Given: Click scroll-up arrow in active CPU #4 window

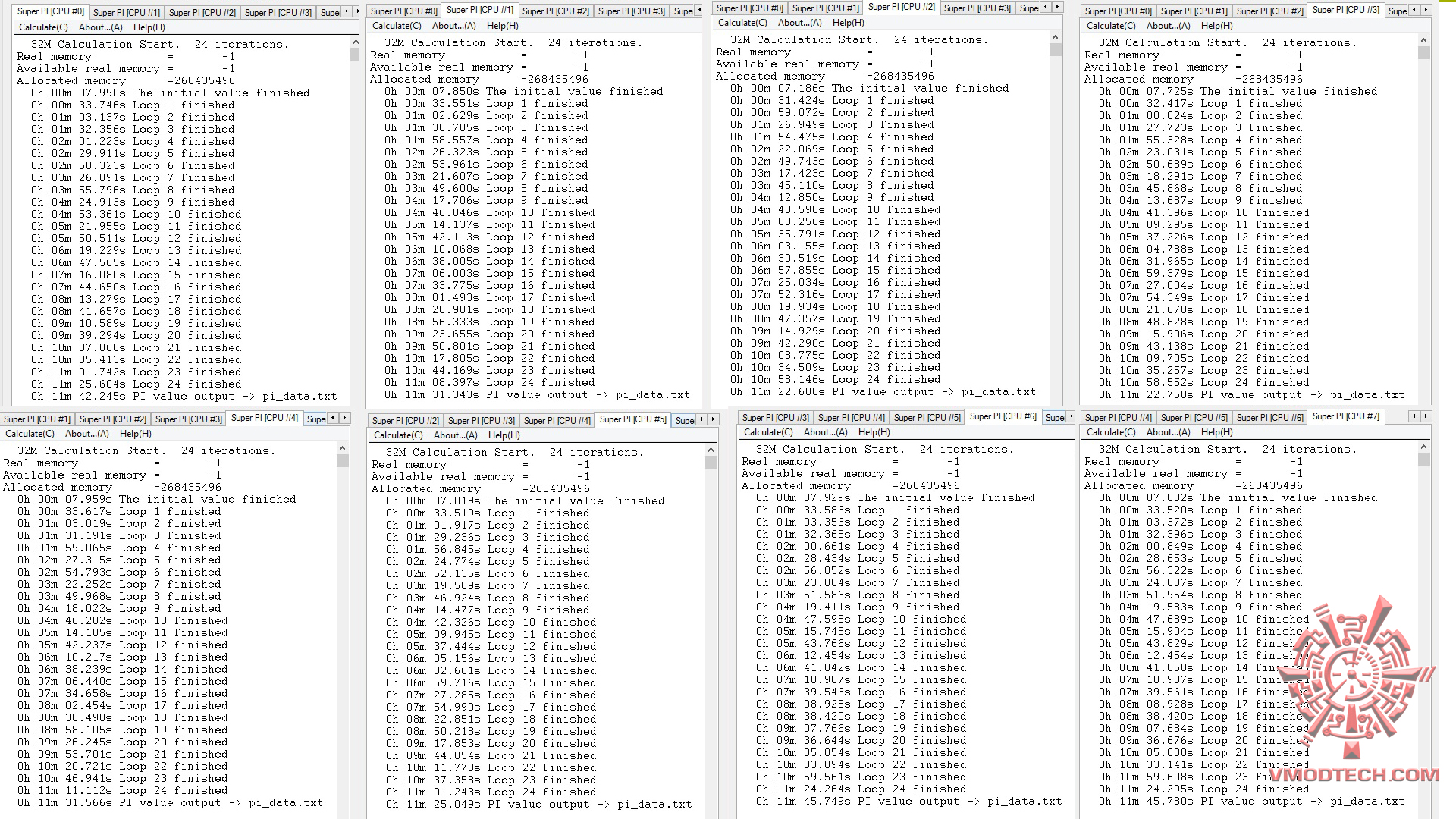Looking at the screenshot, I should pyautogui.click(x=343, y=448).
